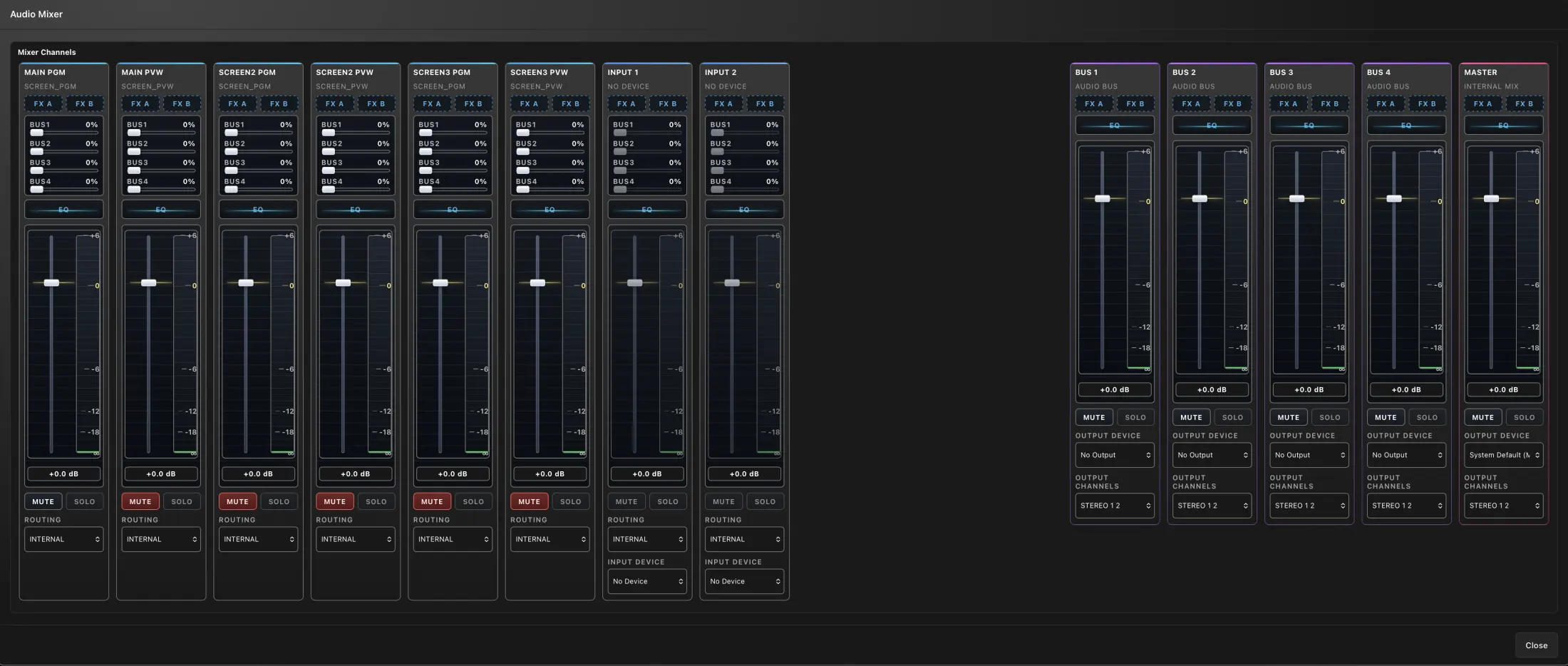
Task: Open BUS 2 output channels dropdown
Action: (1212, 506)
